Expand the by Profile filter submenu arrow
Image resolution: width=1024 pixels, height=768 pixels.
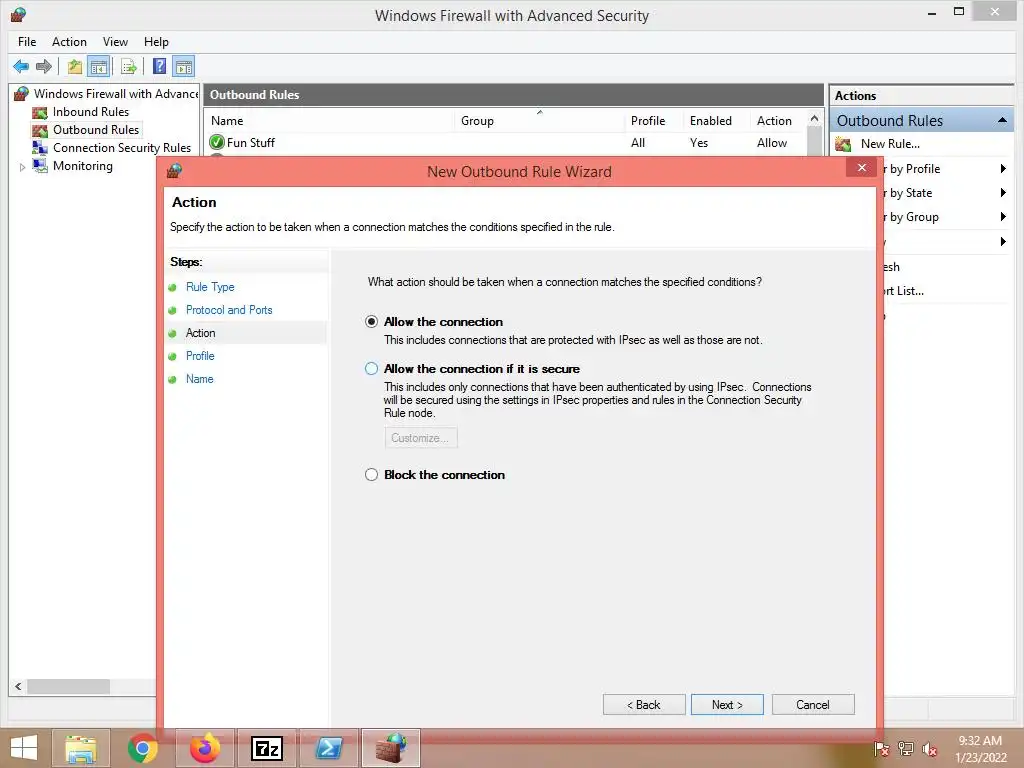click(x=1003, y=168)
